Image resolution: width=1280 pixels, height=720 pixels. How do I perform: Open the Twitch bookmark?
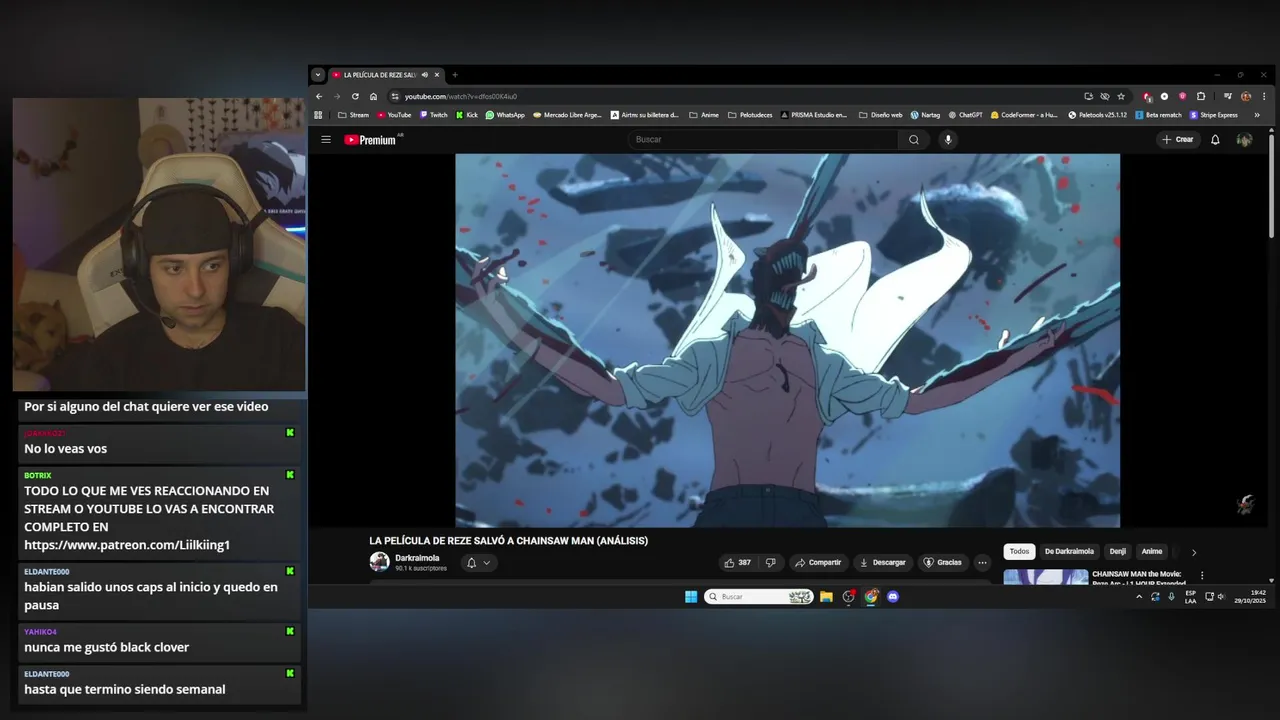(x=433, y=115)
